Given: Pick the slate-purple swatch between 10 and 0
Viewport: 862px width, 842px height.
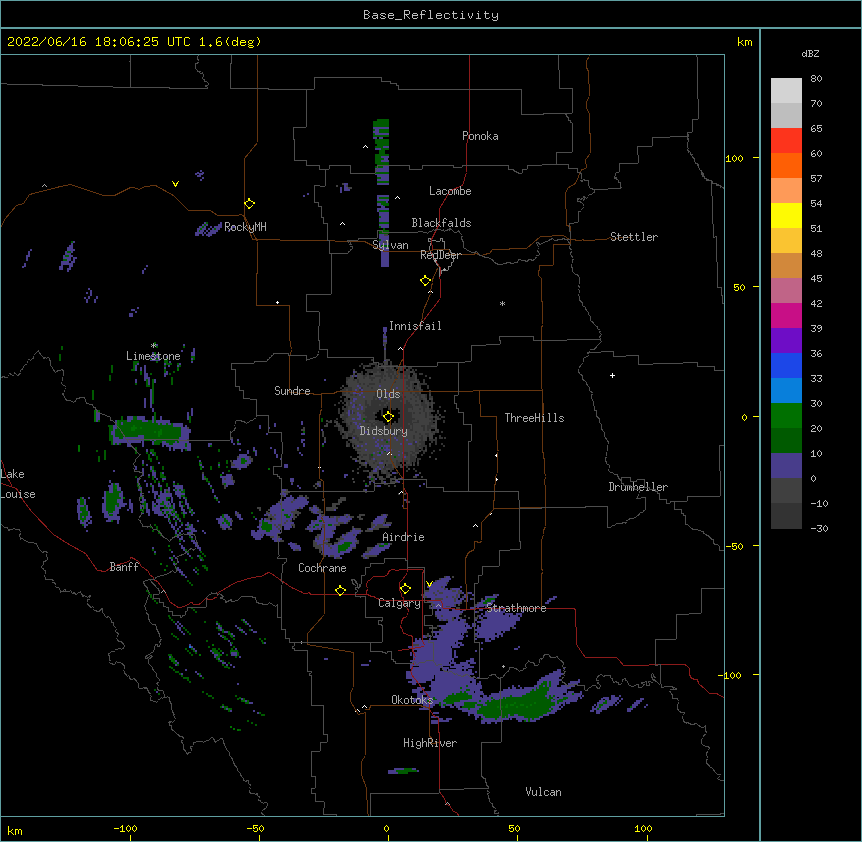Looking at the screenshot, I should pos(786,466).
